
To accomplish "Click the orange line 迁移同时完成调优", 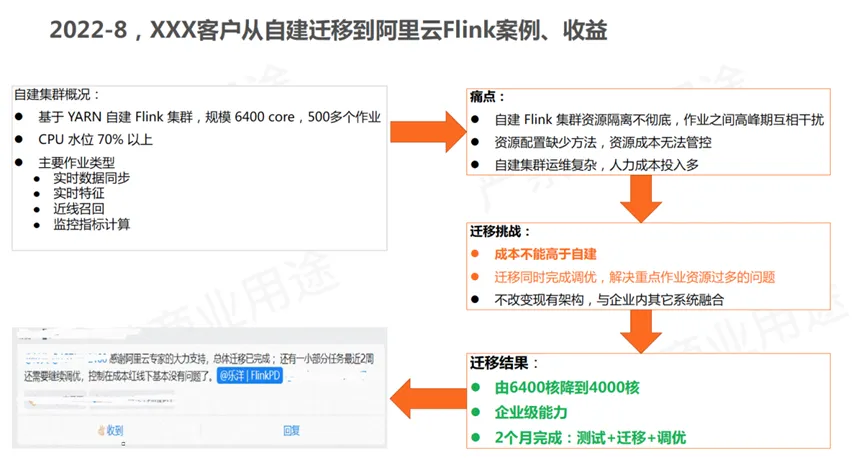I will (x=634, y=277).
